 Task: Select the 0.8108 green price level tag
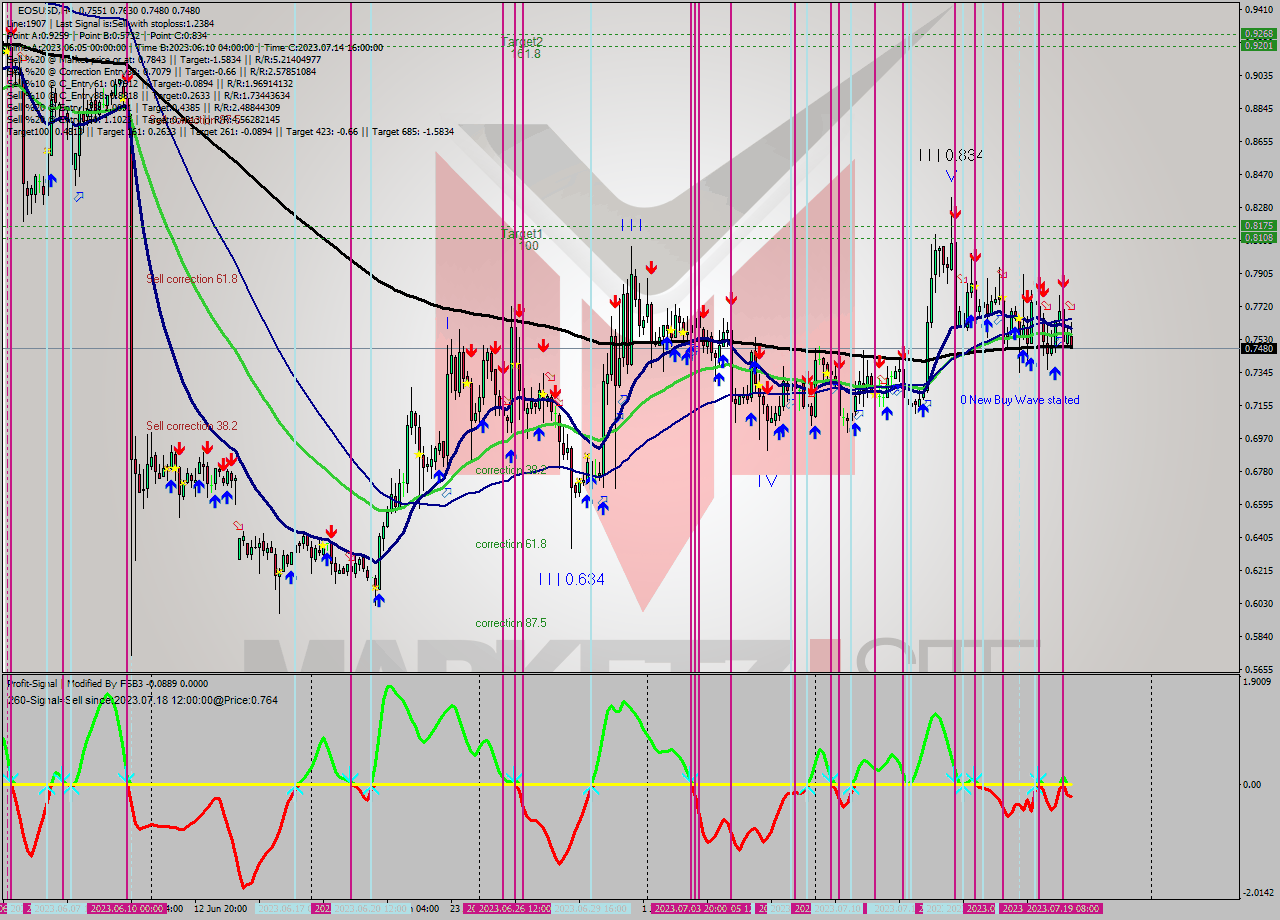[1258, 238]
